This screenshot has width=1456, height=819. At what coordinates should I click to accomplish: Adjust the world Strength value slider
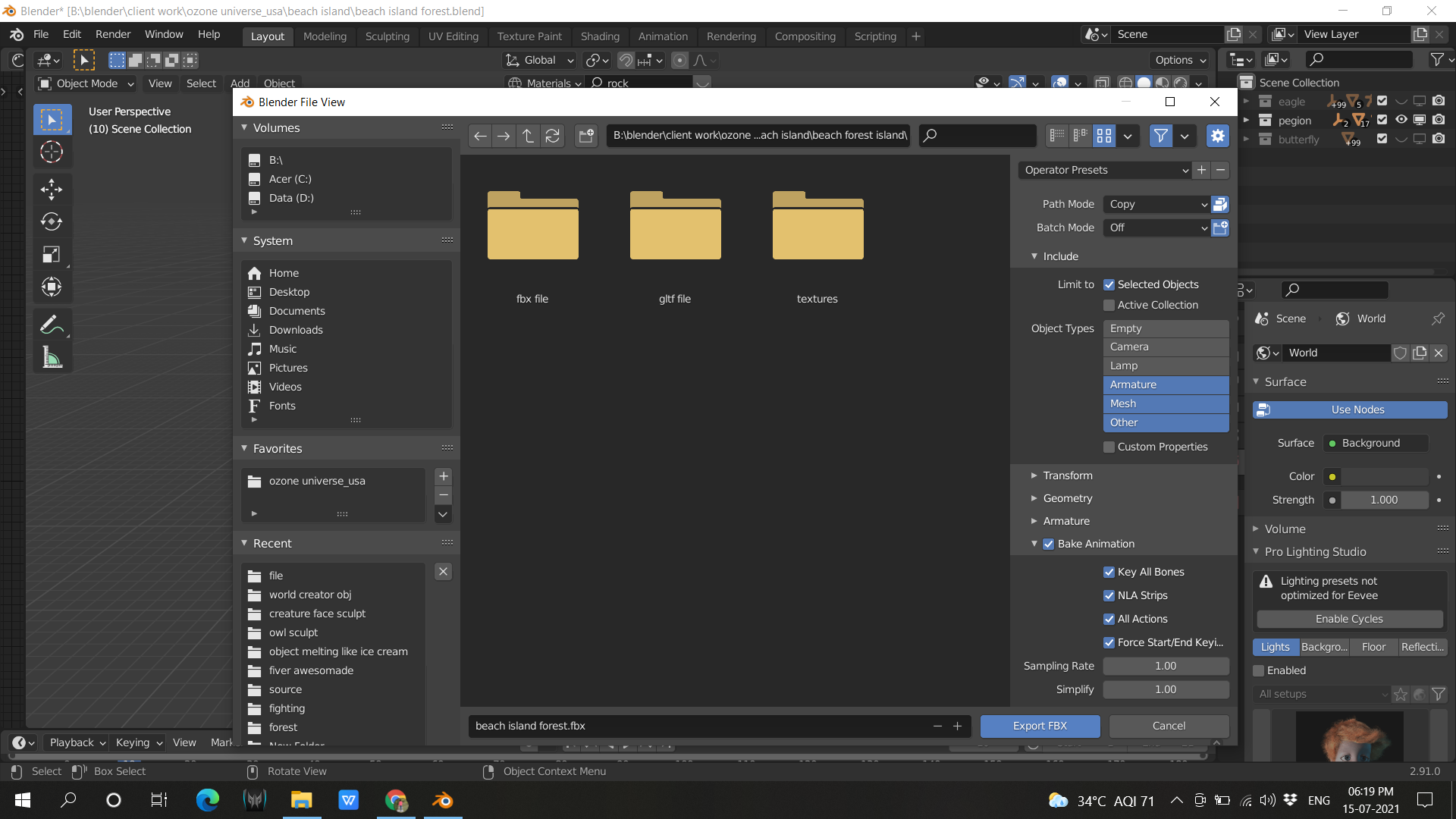coord(1384,500)
